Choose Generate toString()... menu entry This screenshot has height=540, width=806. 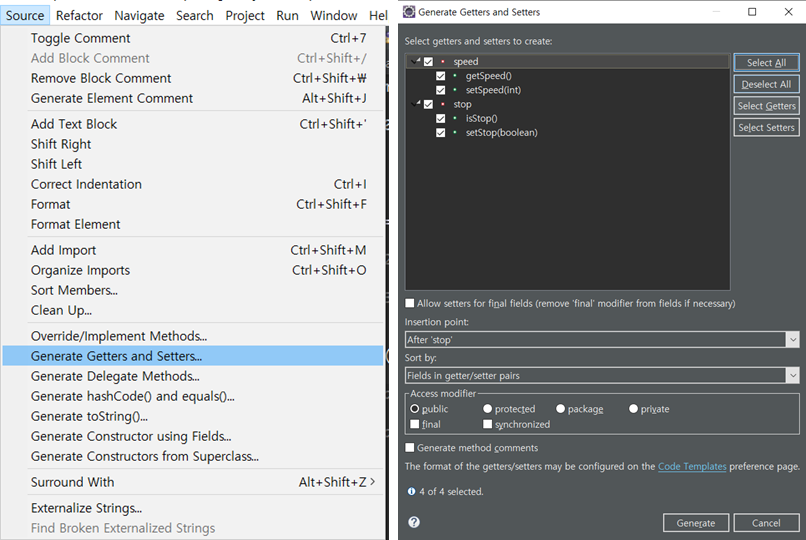193,416
